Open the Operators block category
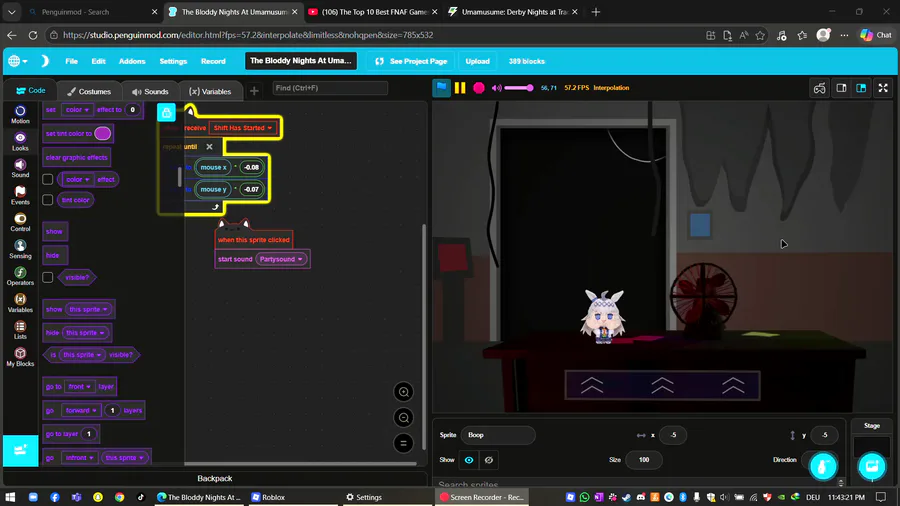Viewport: 900px width, 506px height. [x=20, y=276]
